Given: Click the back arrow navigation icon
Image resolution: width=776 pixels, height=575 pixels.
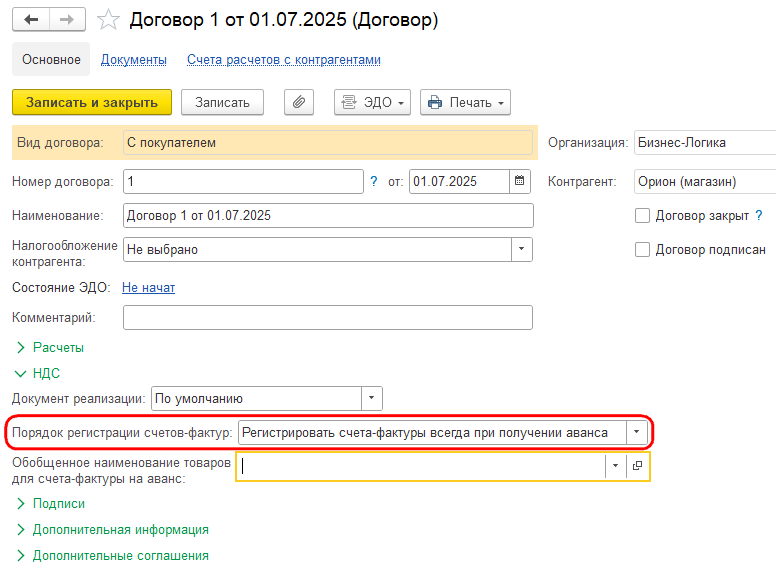Looking at the screenshot, I should click(x=31, y=20).
